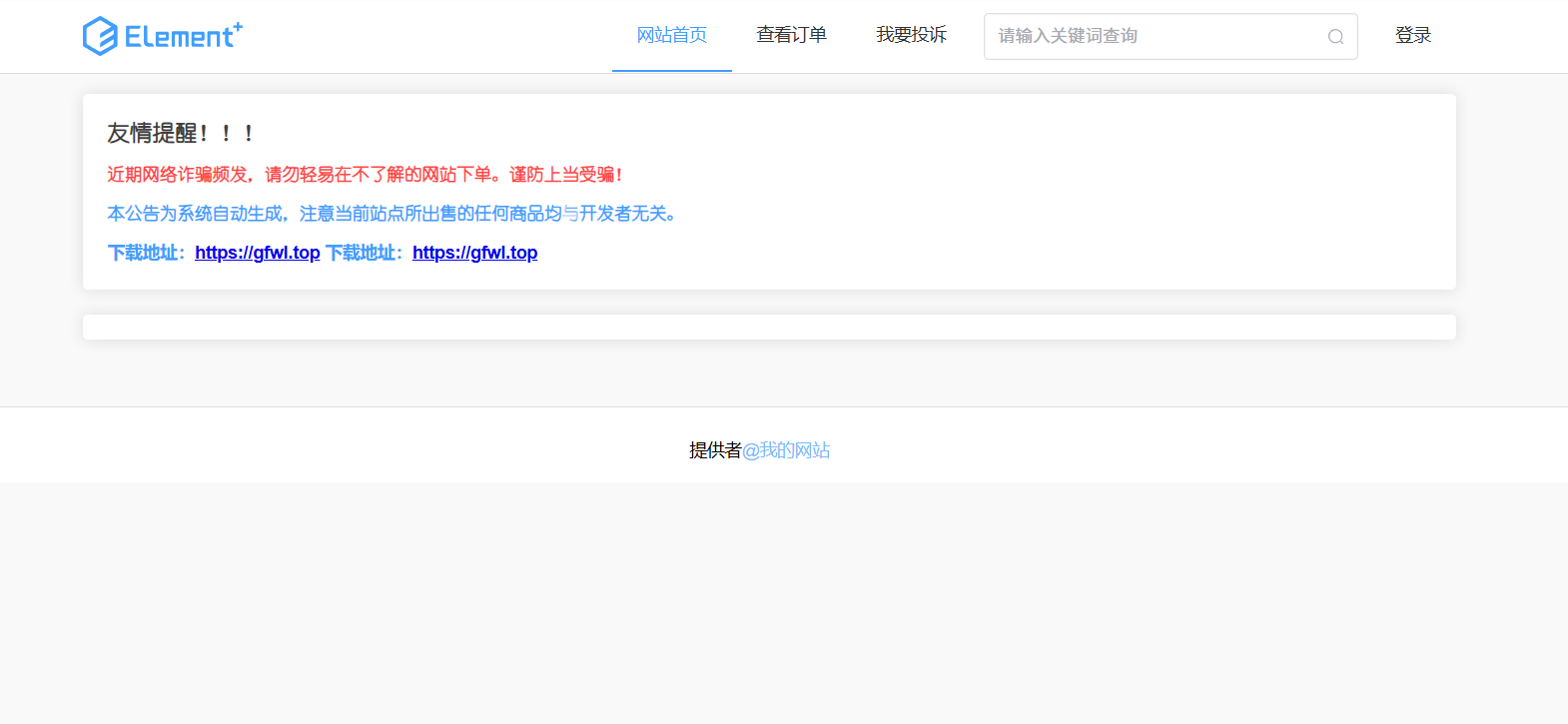Open the 网站首页 tab

(x=672, y=36)
